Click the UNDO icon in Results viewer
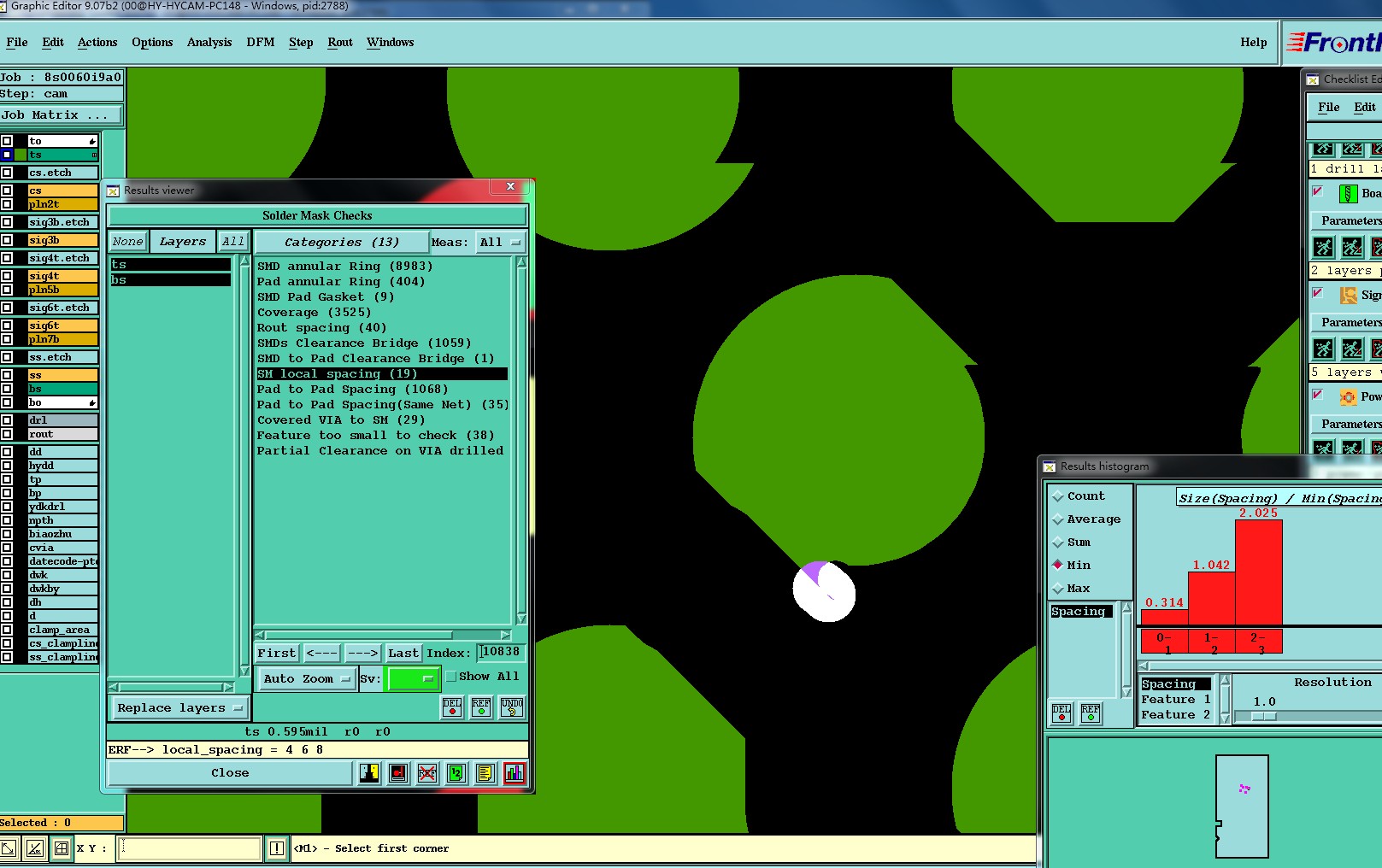The image size is (1382, 868). 512,707
